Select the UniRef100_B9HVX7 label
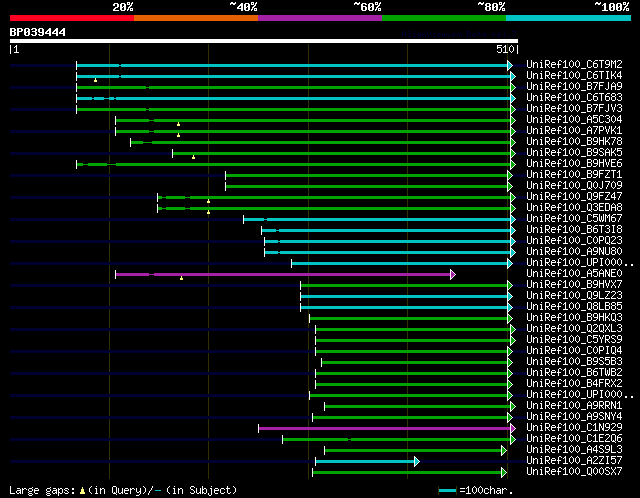The height and width of the screenshot is (498, 640). 574,285
